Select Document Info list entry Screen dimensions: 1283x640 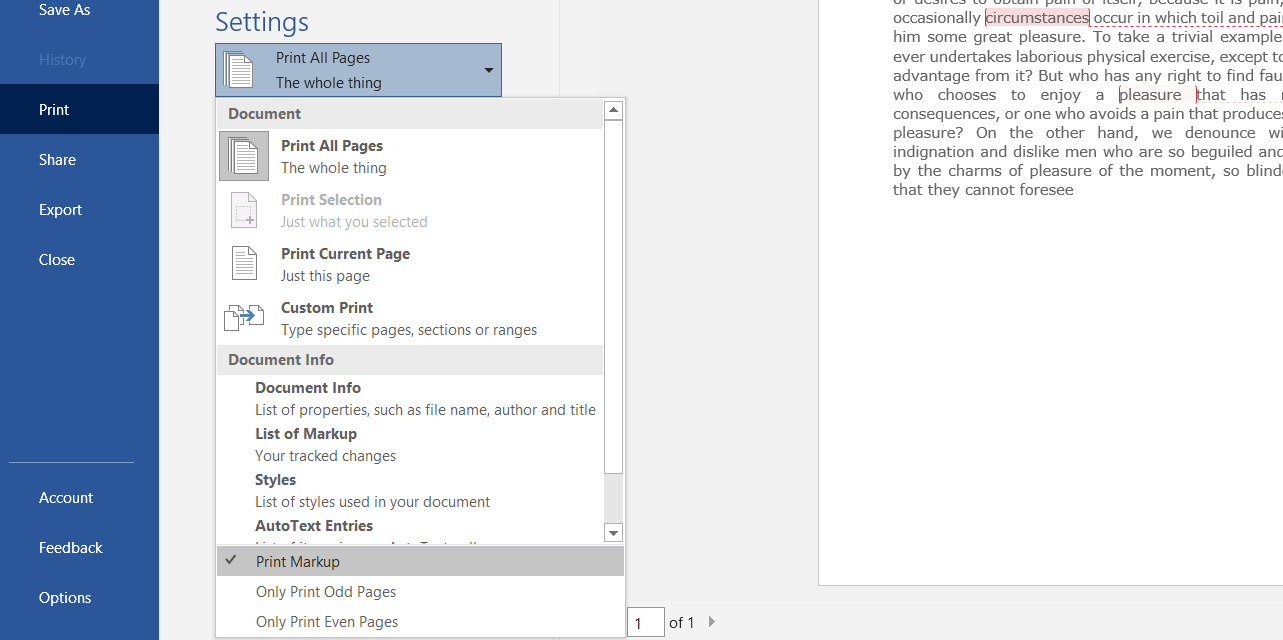click(410, 399)
